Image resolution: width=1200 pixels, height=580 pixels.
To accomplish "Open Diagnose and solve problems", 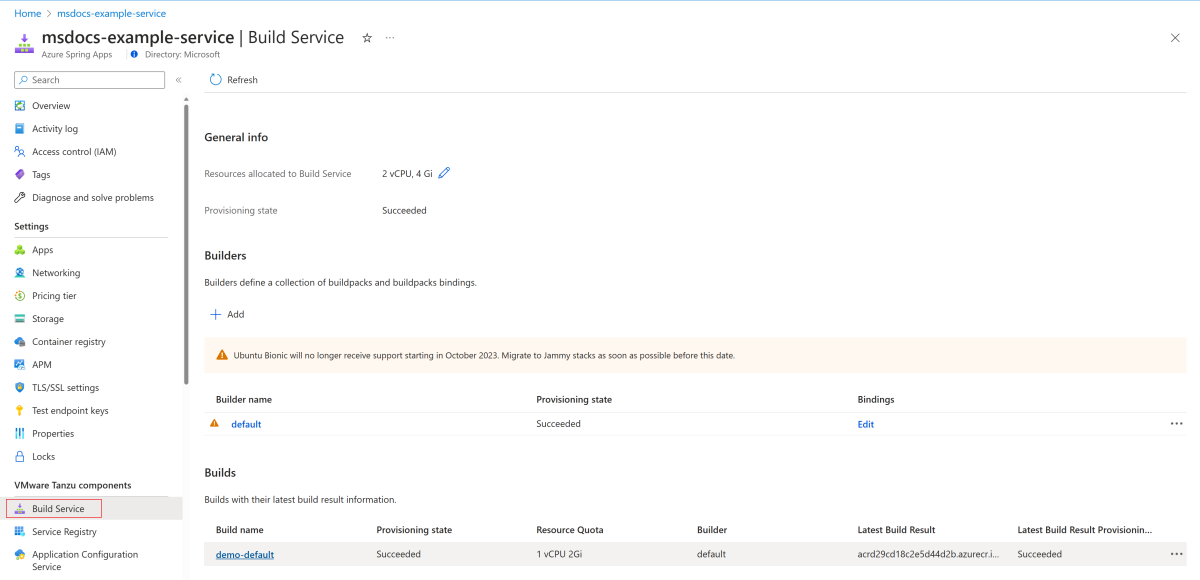I will (93, 198).
